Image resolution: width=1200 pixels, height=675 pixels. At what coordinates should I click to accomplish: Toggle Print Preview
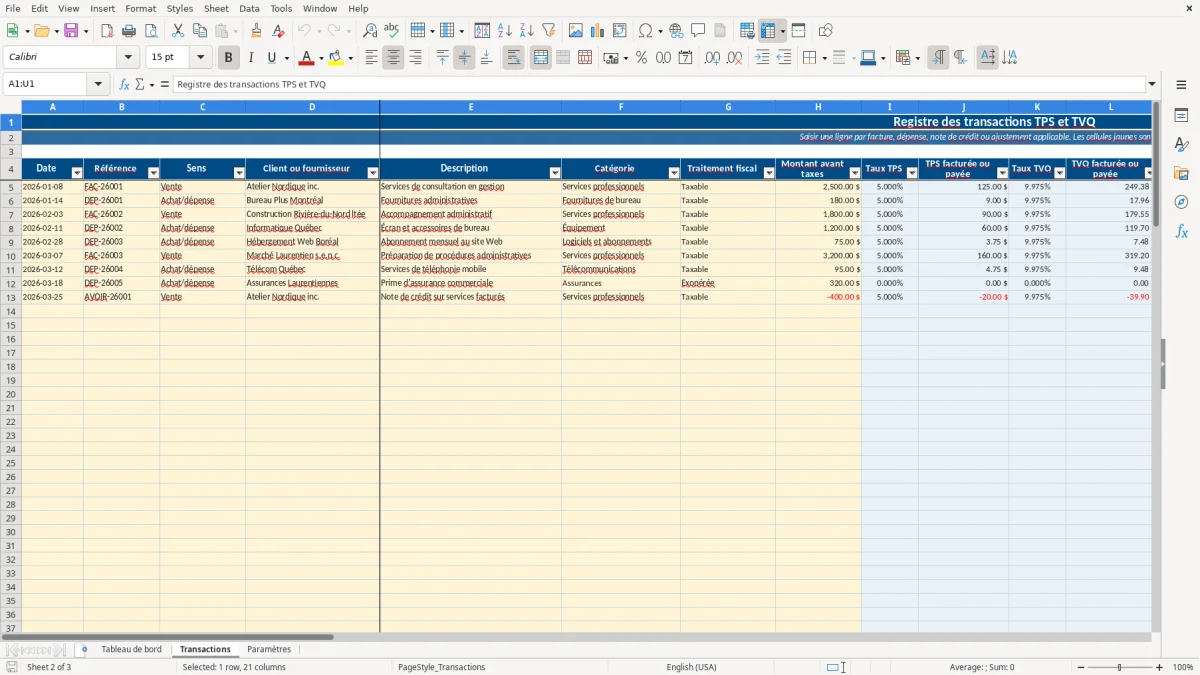coord(151,31)
